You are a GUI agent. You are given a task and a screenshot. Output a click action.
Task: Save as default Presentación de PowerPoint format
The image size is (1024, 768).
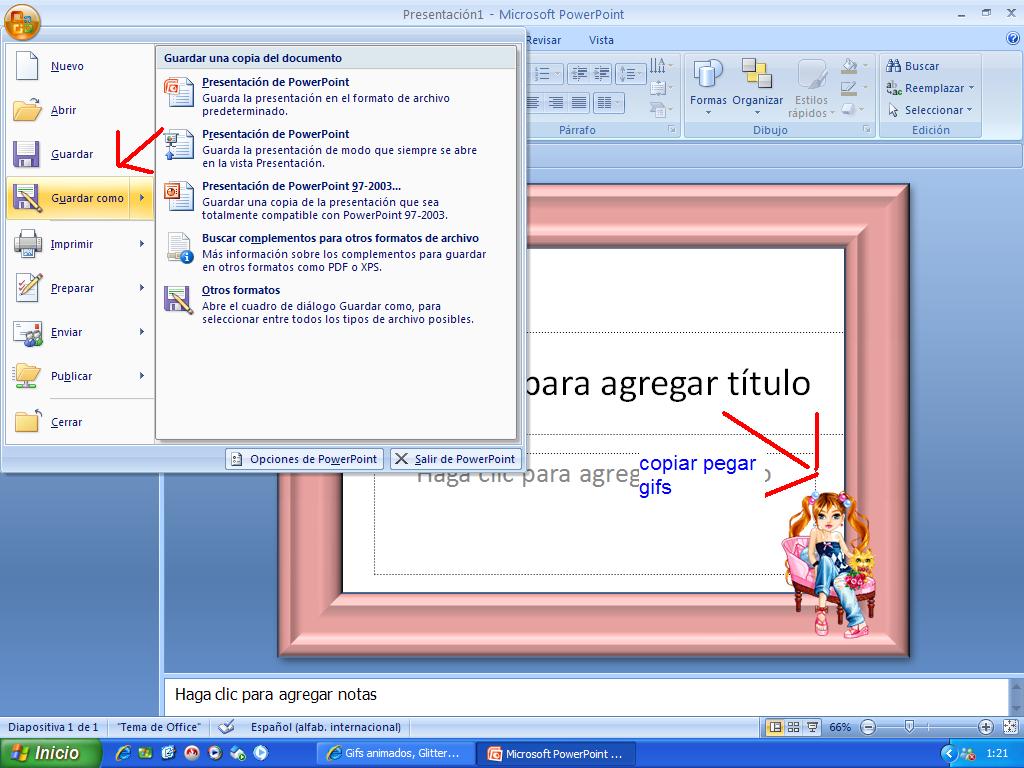(x=336, y=96)
